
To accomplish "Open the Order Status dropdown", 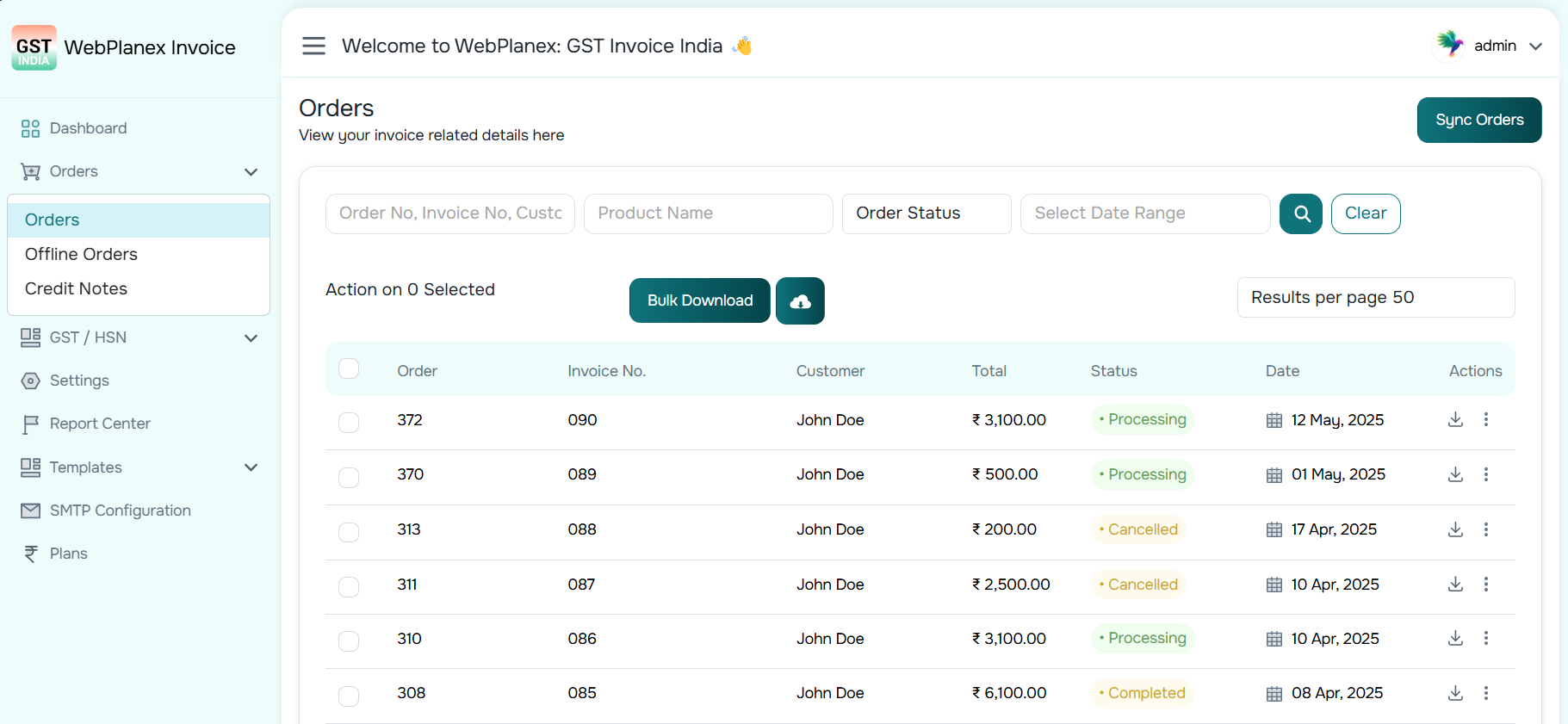I will click(x=927, y=213).
